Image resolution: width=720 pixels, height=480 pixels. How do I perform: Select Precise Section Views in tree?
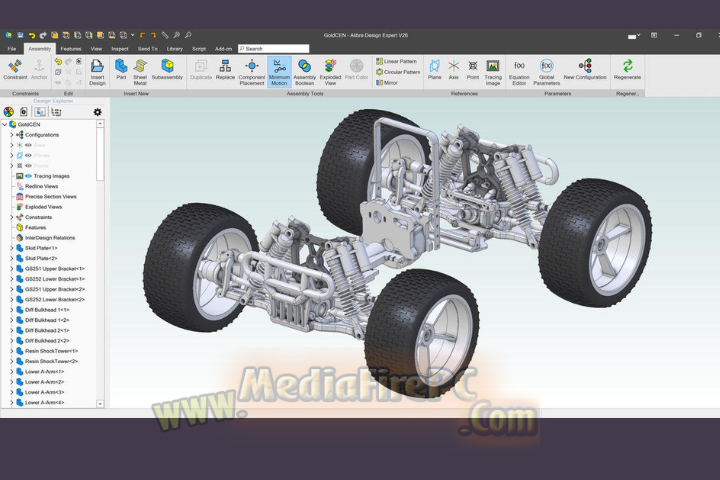click(51, 197)
